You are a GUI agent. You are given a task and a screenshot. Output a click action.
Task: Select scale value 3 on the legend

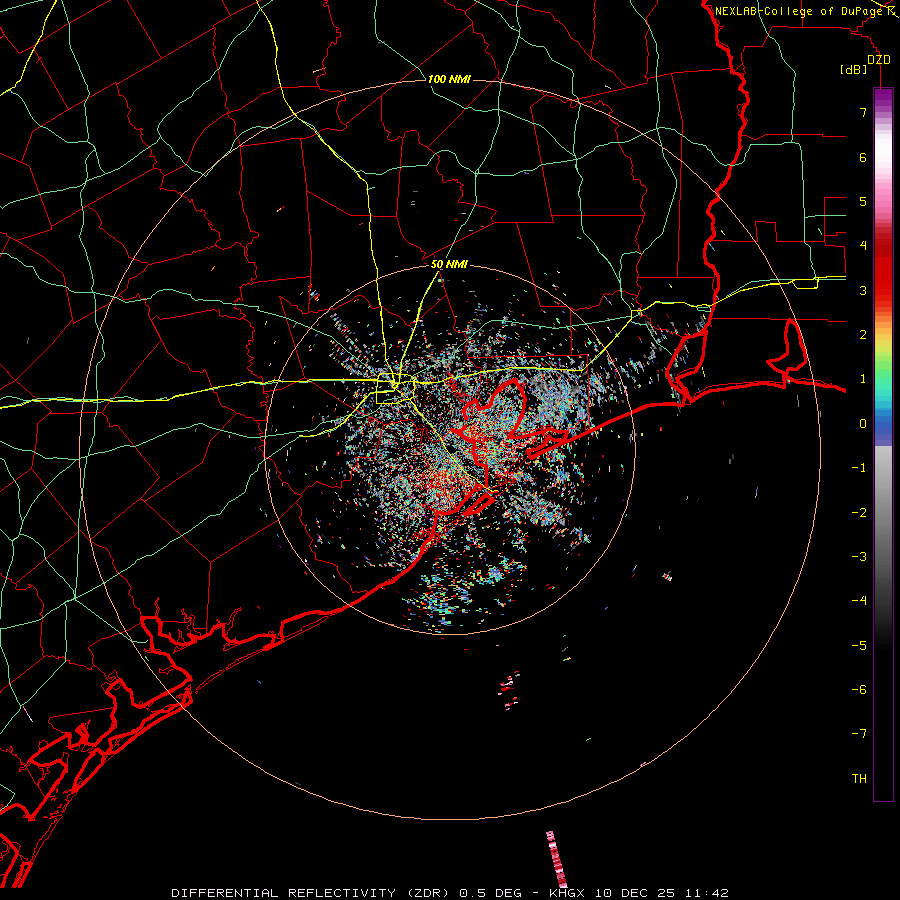click(x=863, y=290)
